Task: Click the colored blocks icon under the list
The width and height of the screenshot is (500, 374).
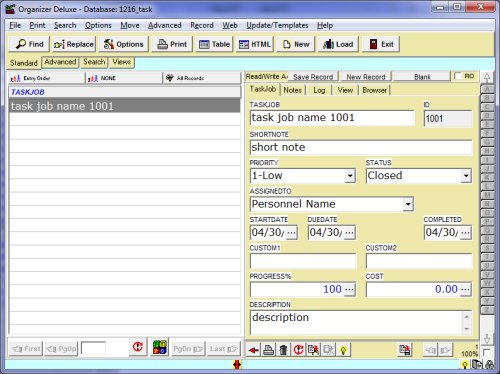Action: [x=159, y=347]
